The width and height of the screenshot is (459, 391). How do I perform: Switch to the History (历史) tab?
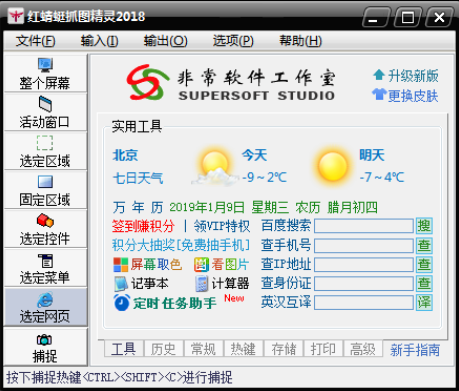163,349
